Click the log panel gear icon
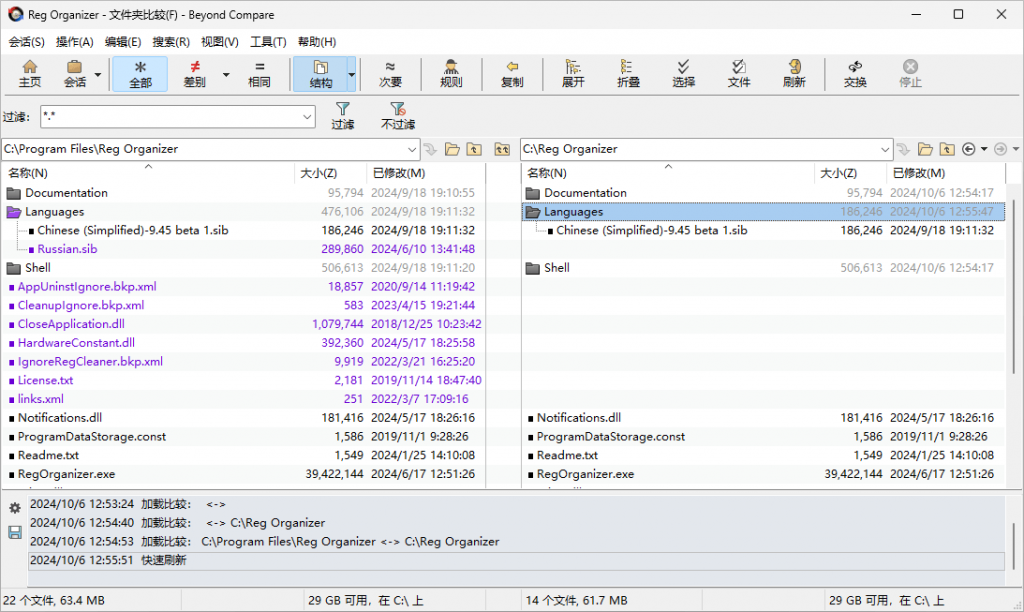Screen dimensions: 1024x612 [14, 507]
